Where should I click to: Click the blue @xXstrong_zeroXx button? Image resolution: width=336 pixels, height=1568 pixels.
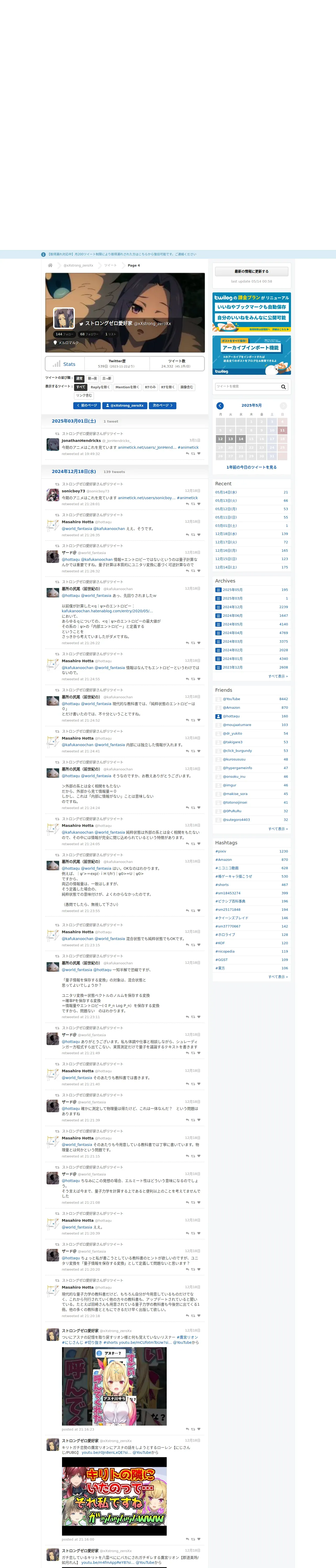pyautogui.click(x=125, y=405)
